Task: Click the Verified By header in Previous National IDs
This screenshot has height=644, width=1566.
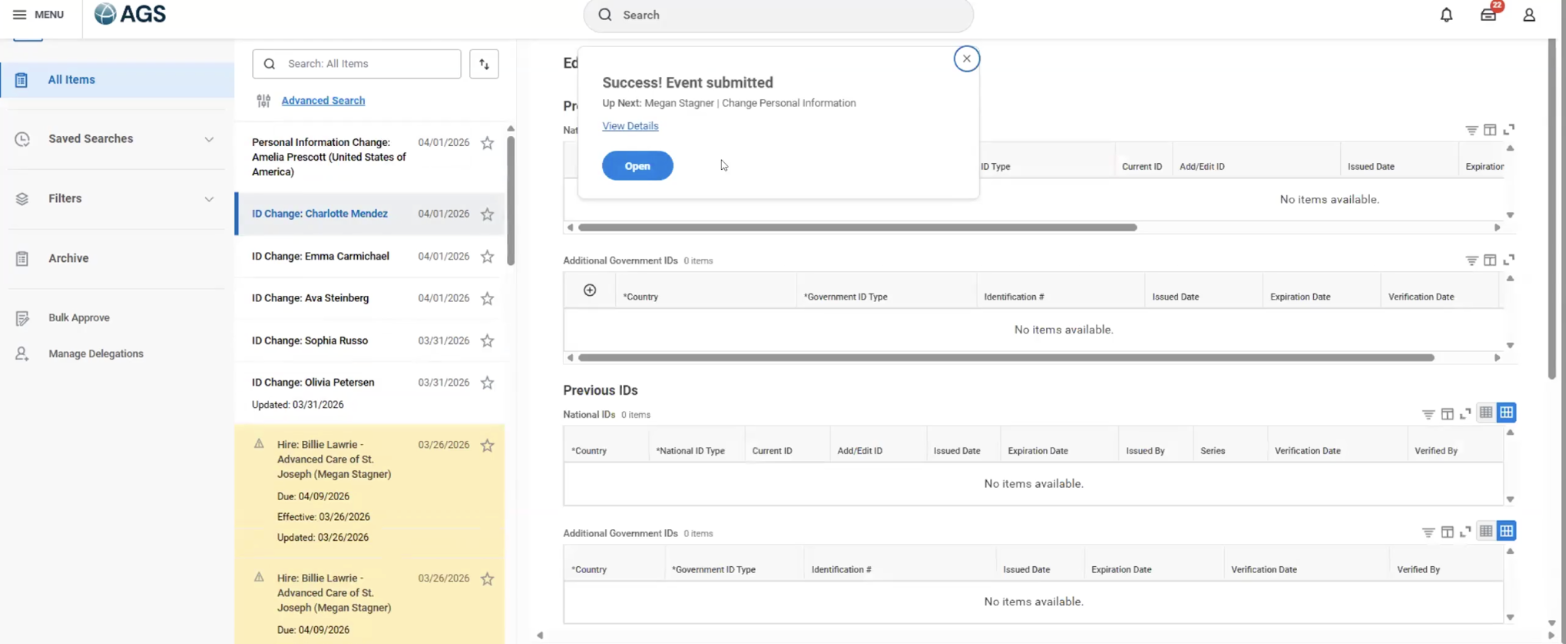Action: point(1436,451)
